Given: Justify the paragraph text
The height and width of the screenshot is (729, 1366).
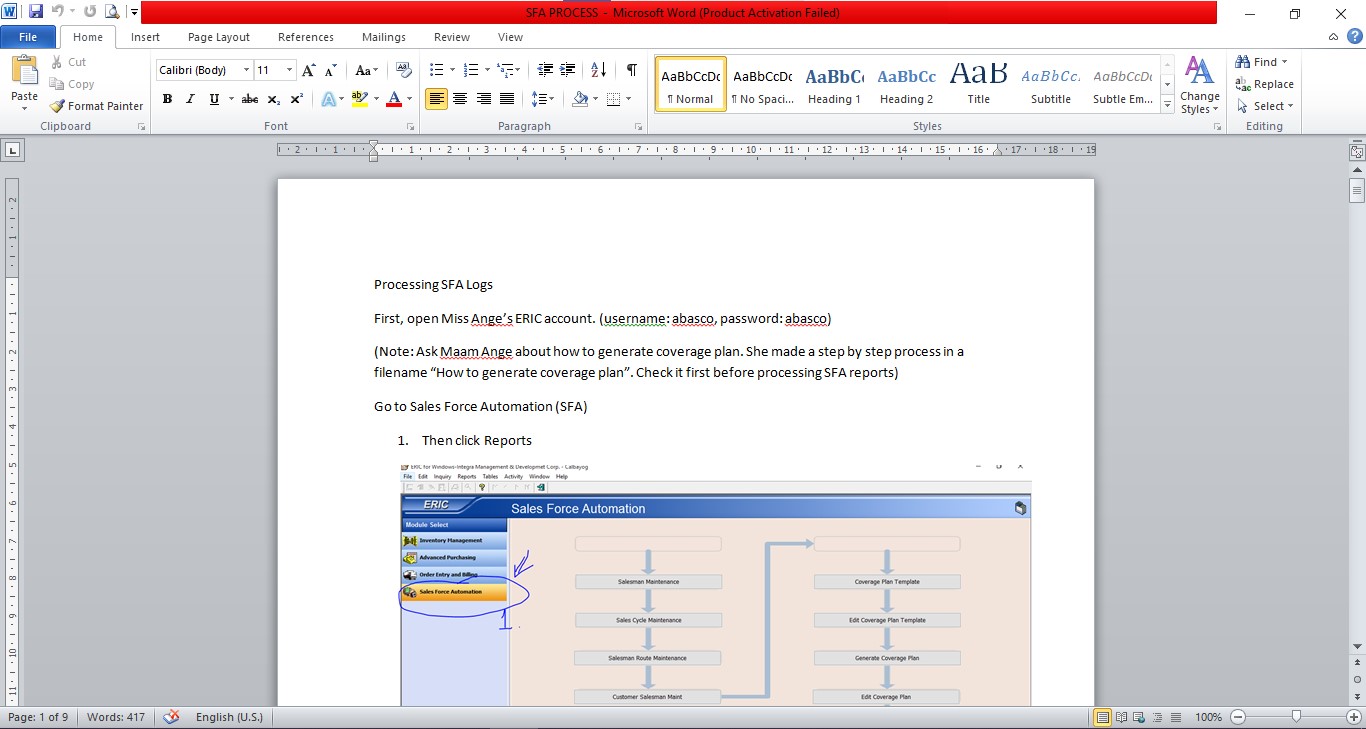Looking at the screenshot, I should (x=507, y=99).
